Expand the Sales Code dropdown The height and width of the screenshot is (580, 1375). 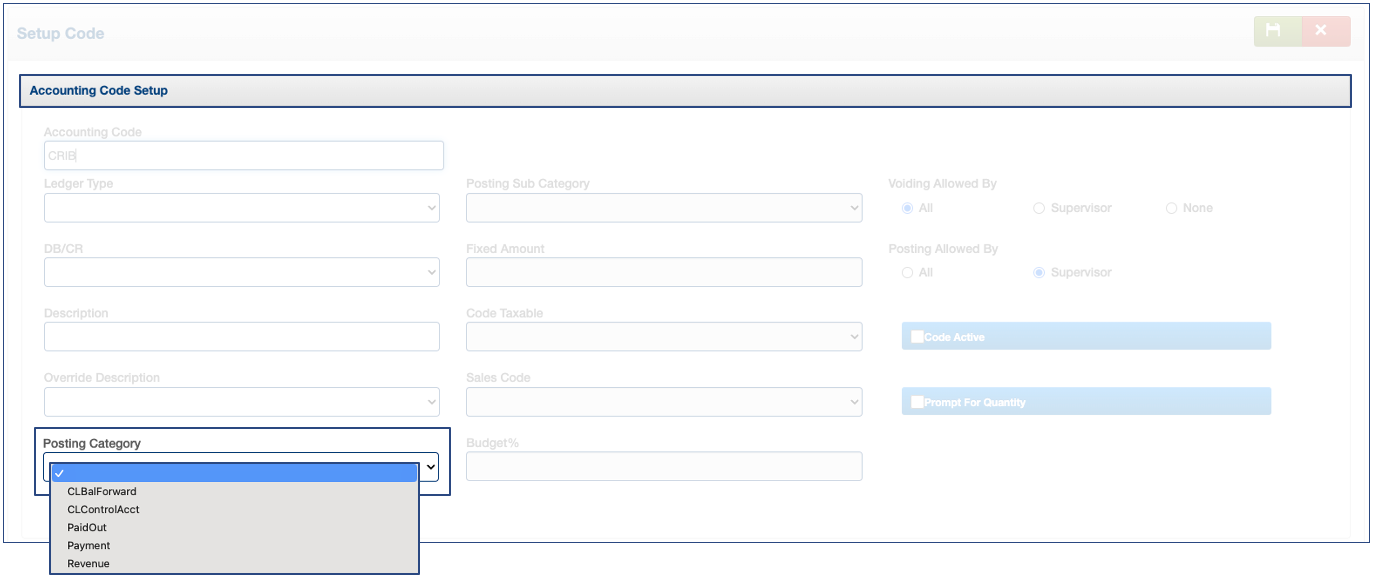[663, 402]
